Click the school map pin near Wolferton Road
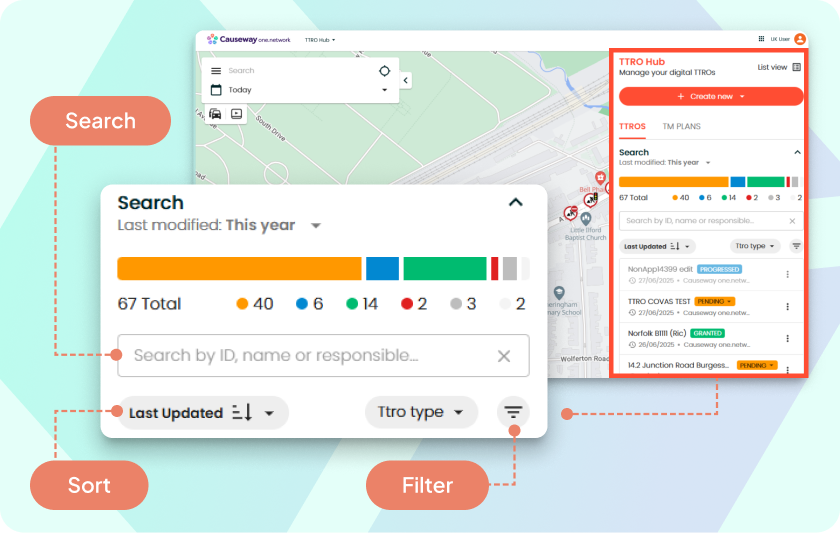 [559, 292]
